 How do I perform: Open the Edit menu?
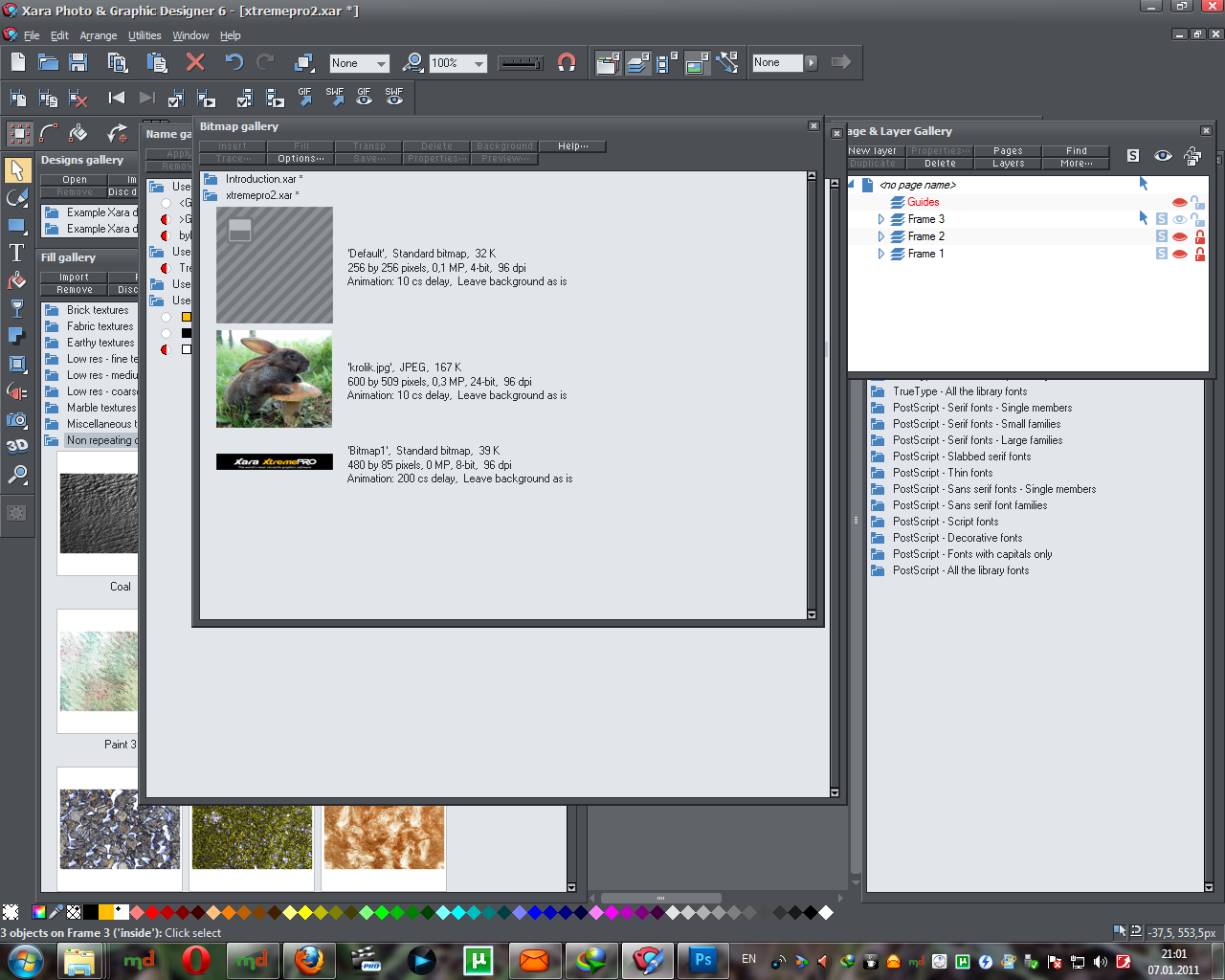tap(59, 35)
